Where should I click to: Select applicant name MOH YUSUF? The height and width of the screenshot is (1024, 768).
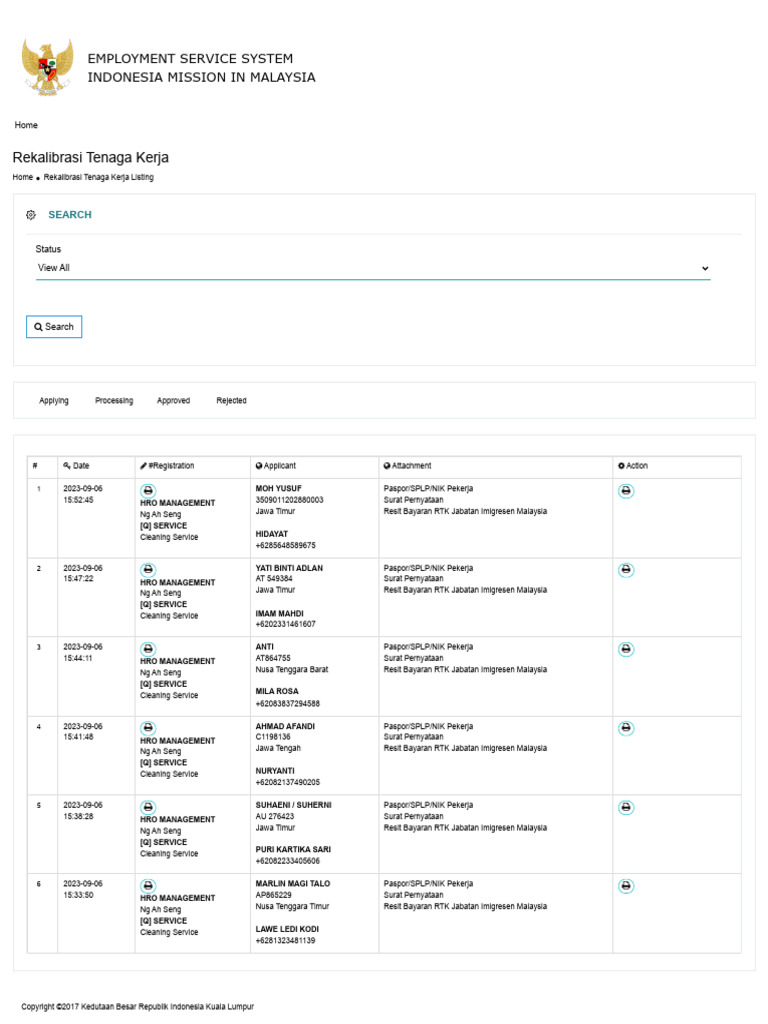pyautogui.click(x=278, y=488)
